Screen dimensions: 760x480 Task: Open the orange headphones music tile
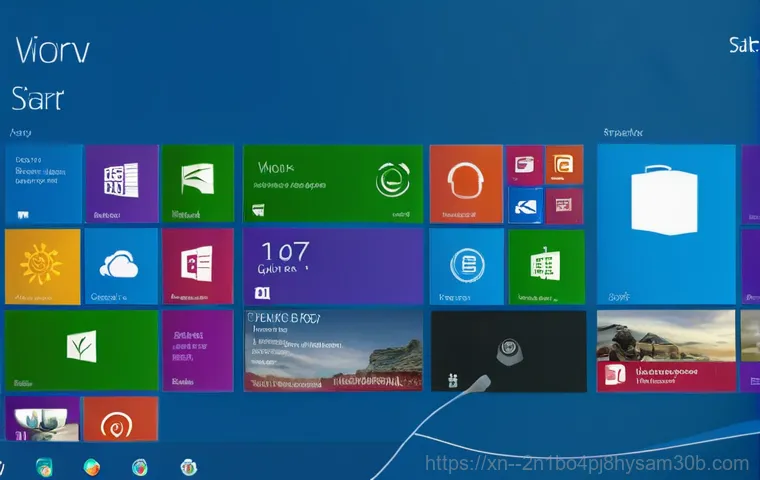(x=466, y=184)
